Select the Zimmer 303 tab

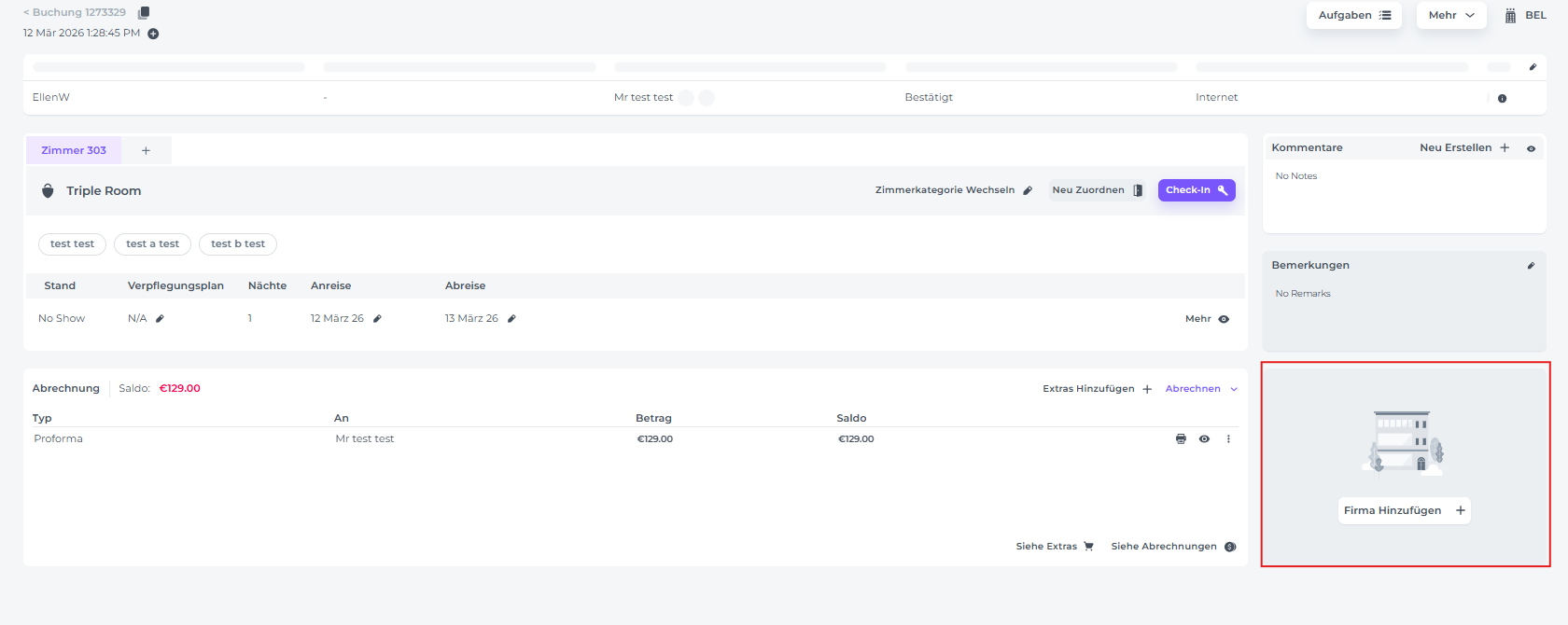click(74, 150)
